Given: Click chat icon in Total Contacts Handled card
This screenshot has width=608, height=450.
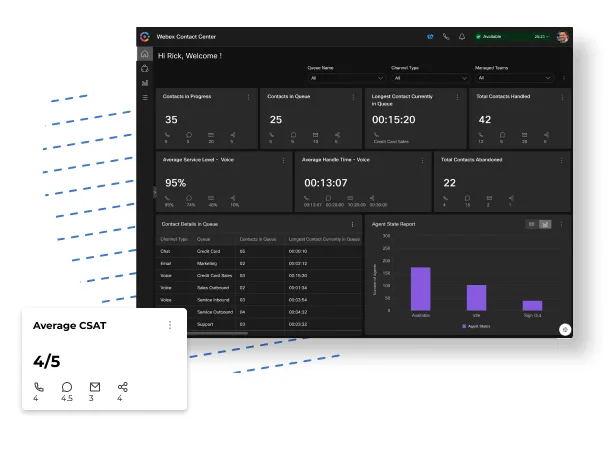Looking at the screenshot, I should click(x=503, y=135).
